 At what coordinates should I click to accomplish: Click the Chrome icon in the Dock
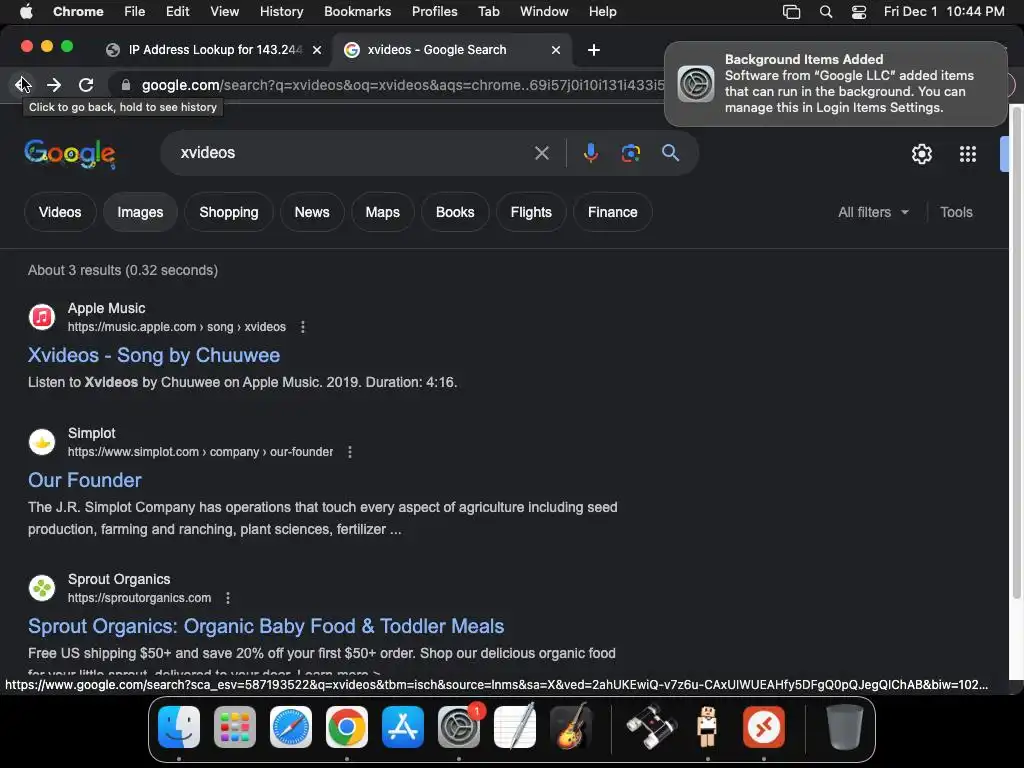[347, 727]
